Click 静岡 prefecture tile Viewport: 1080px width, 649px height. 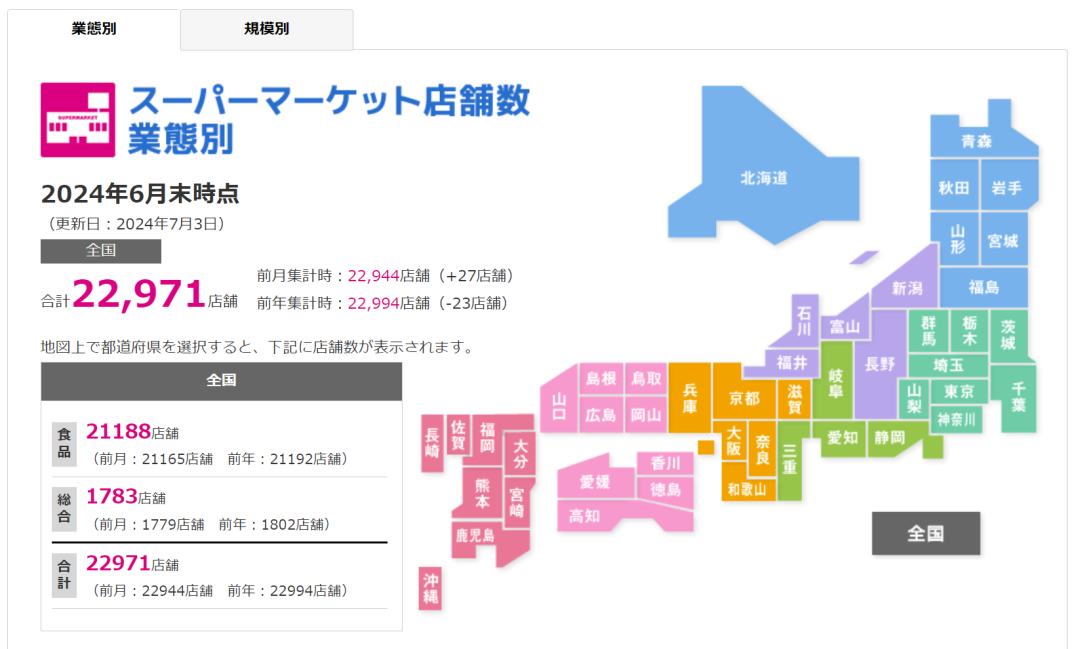[x=889, y=437]
